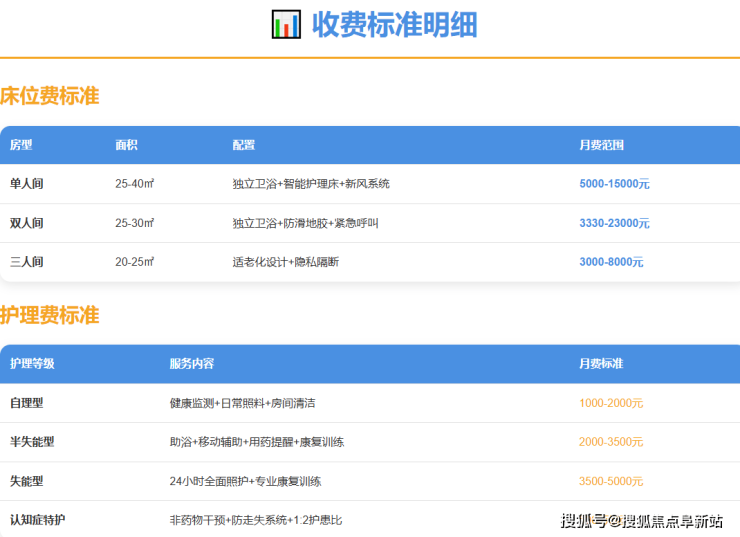Click the 服务内容 column header
Screen dimensions: 740x537
click(192, 364)
